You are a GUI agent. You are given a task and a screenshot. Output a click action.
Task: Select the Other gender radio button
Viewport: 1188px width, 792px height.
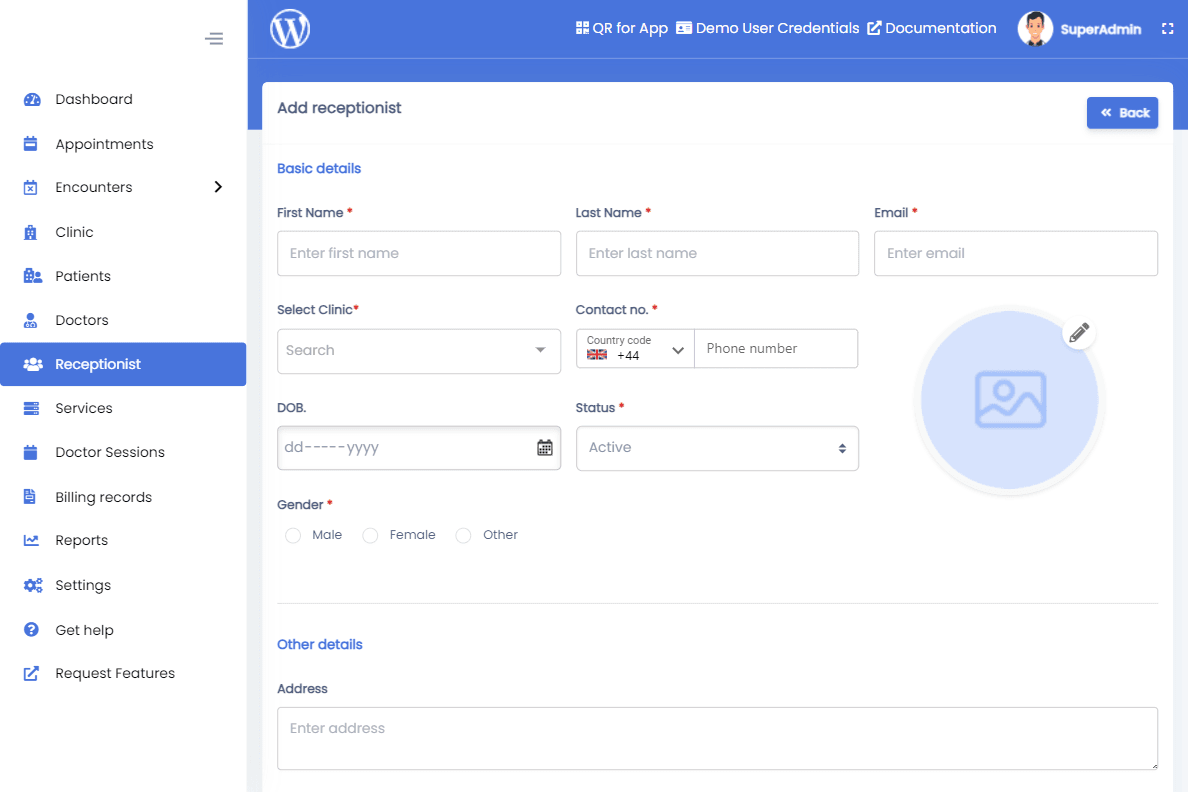click(463, 535)
